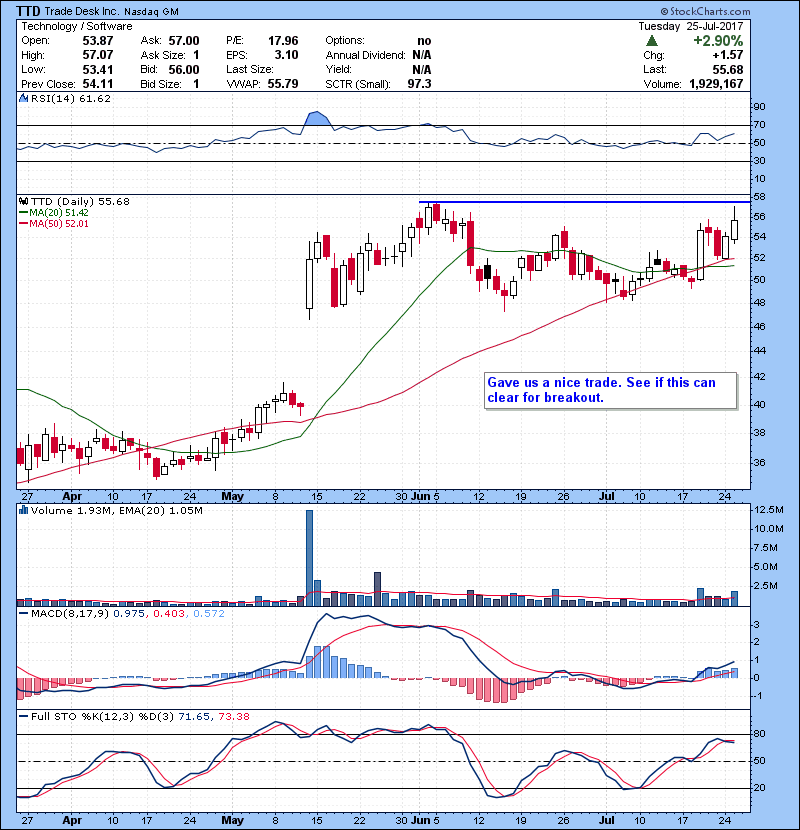Click the tallest volume bar in the Volume panel
Screen dimensions: 800x830
click(309, 558)
